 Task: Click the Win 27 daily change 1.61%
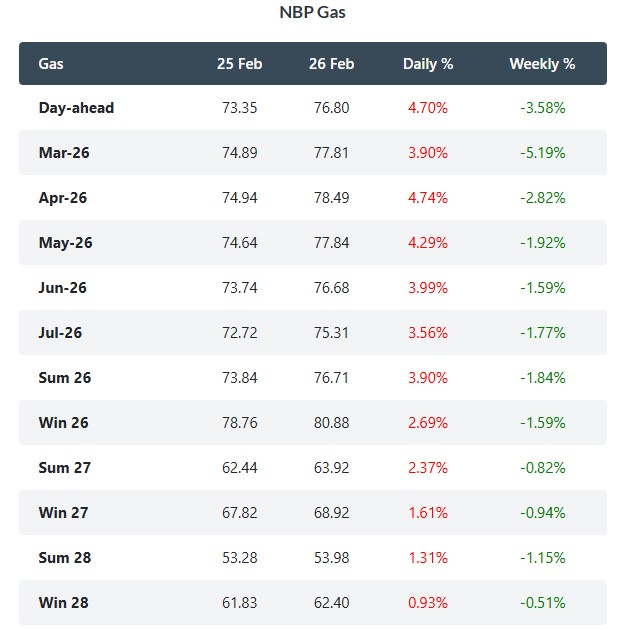tap(427, 513)
